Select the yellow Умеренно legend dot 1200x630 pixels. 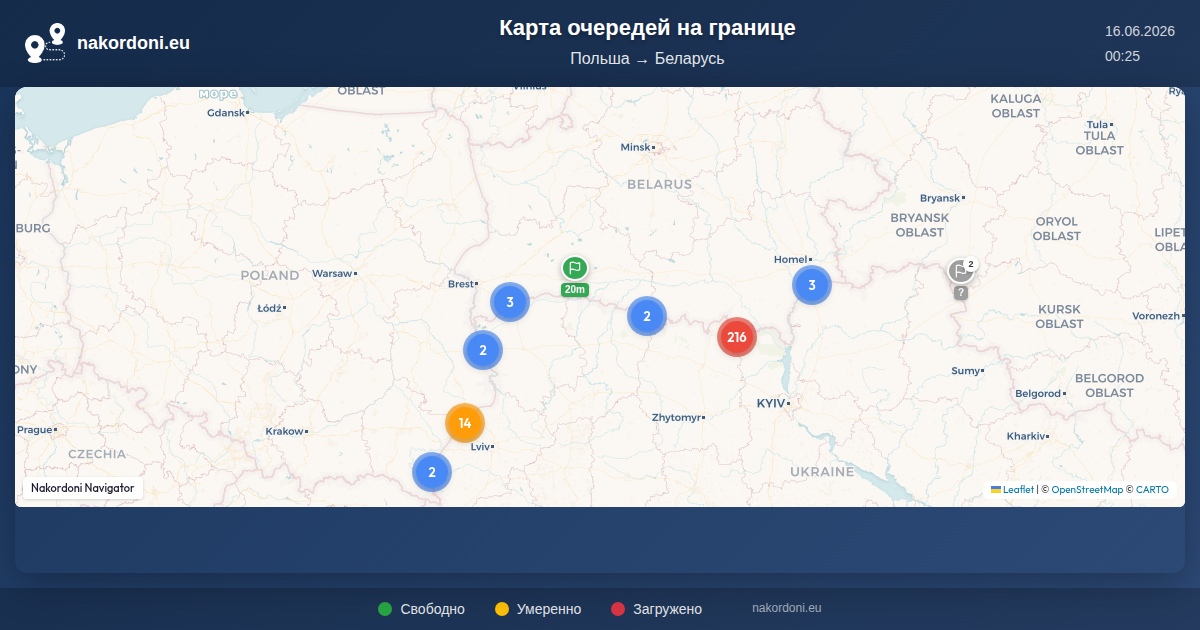(502, 609)
